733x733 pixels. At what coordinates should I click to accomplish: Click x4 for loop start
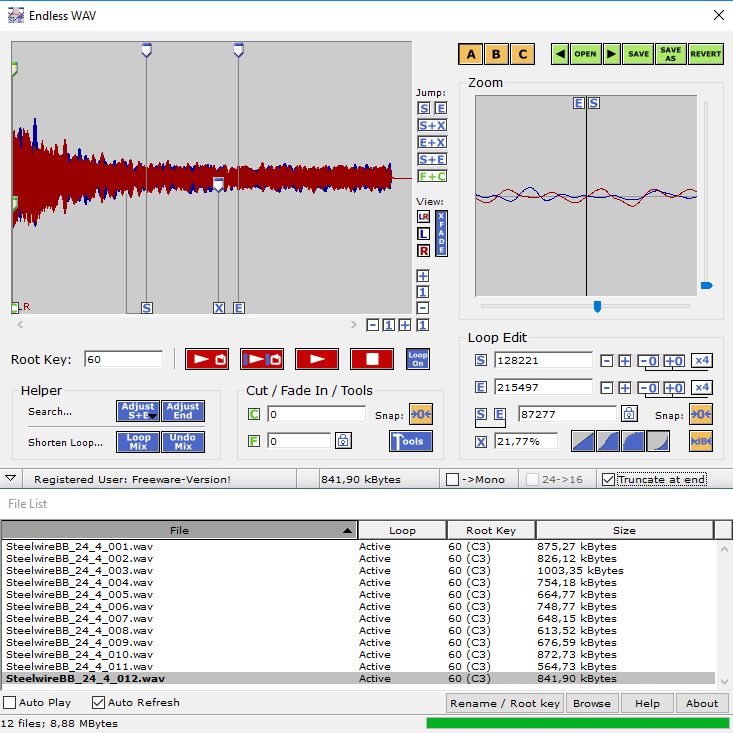[x=702, y=360]
